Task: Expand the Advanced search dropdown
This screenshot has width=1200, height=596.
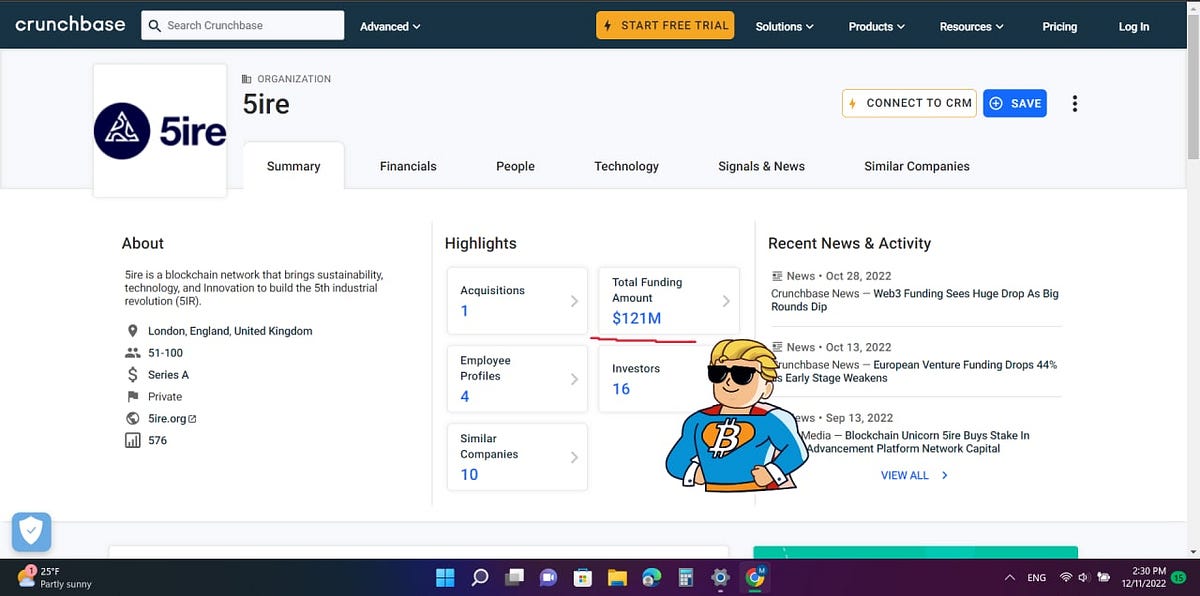Action: (x=390, y=27)
